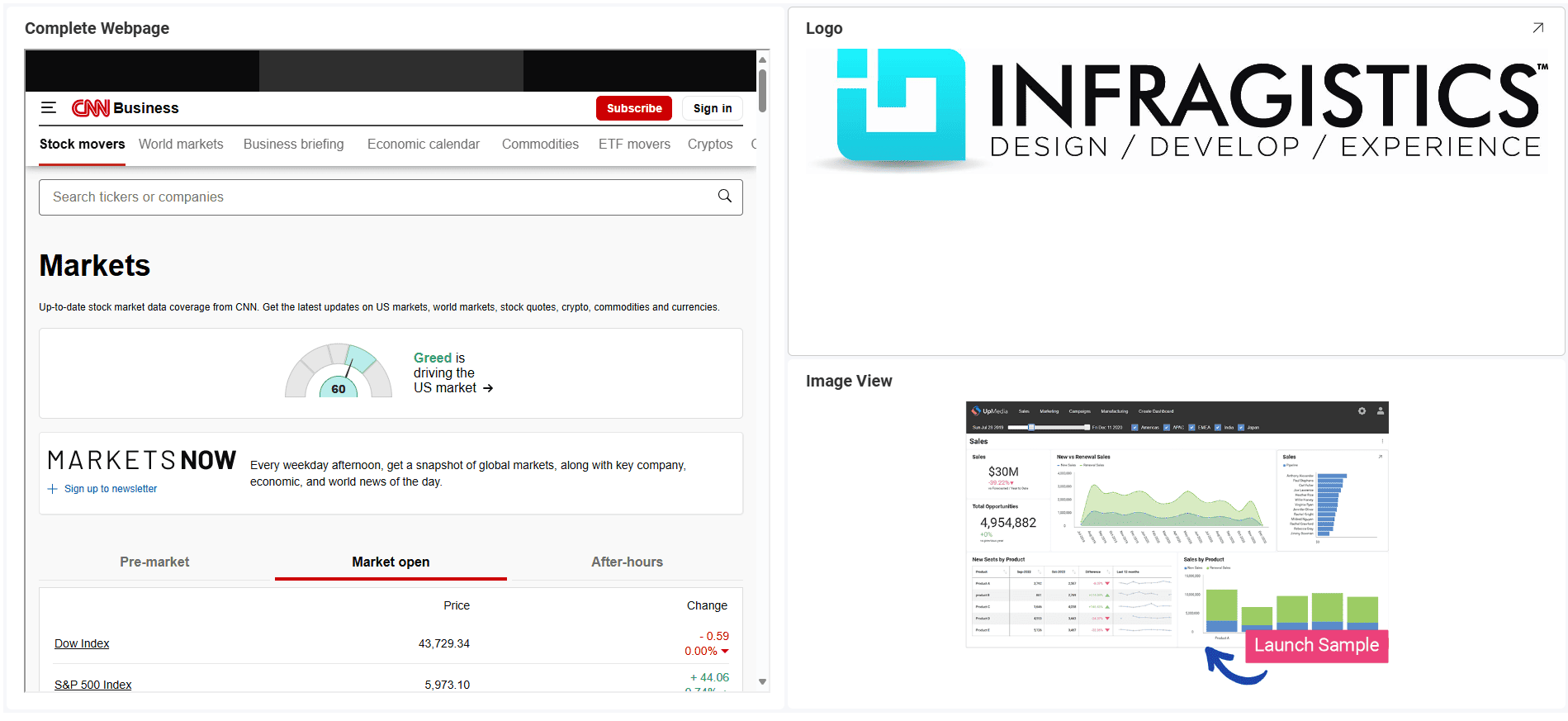This screenshot has width=1568, height=721.
Task: Click the gauge value 60
Action: tap(339, 389)
